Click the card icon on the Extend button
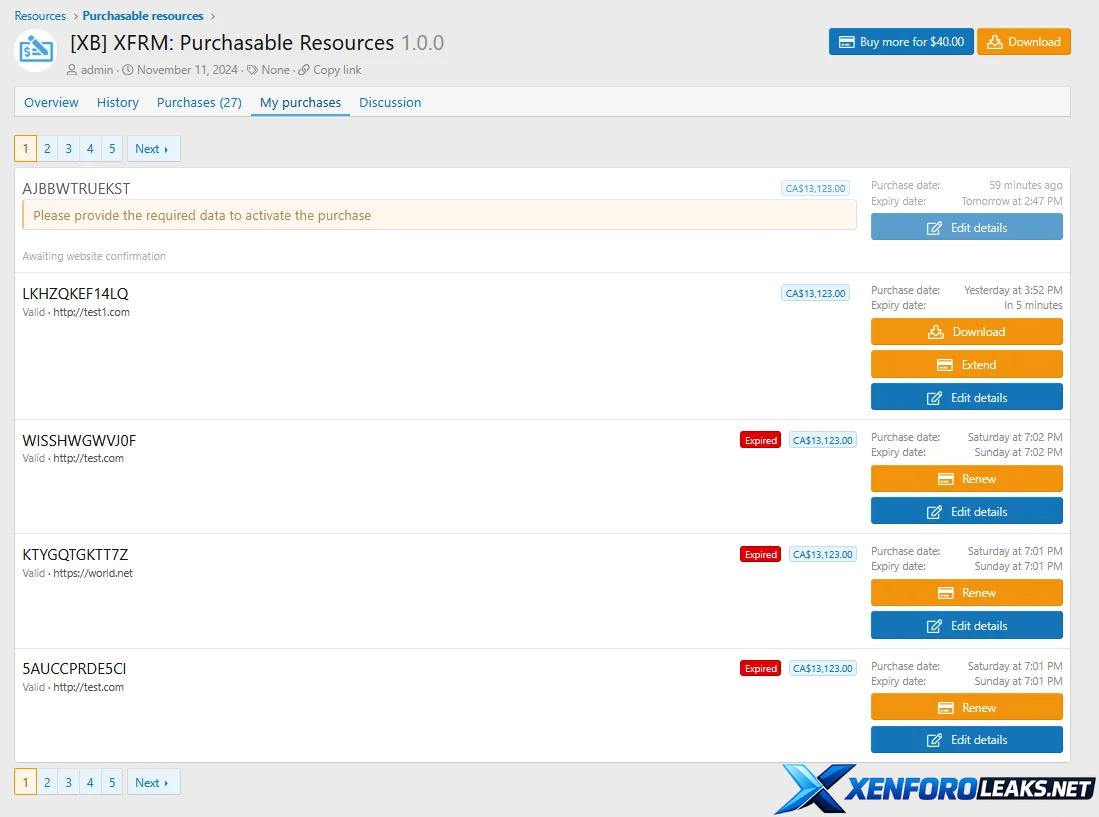Image resolution: width=1099 pixels, height=817 pixels. coord(944,365)
